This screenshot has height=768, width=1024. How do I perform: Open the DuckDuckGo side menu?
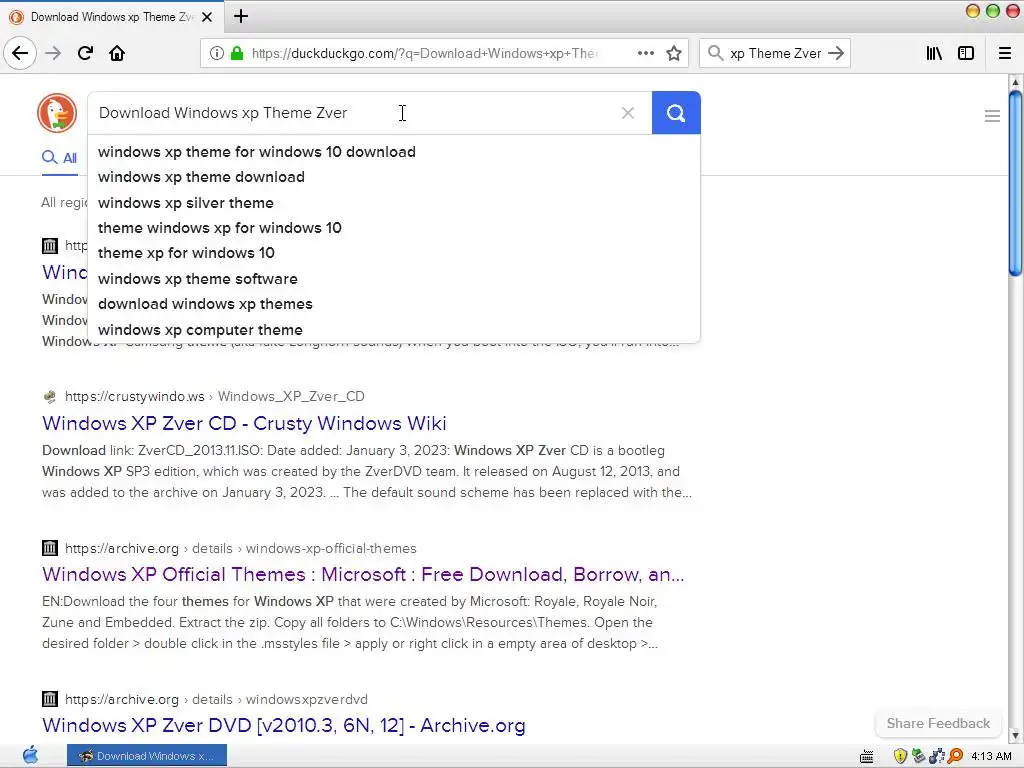pyautogui.click(x=992, y=116)
